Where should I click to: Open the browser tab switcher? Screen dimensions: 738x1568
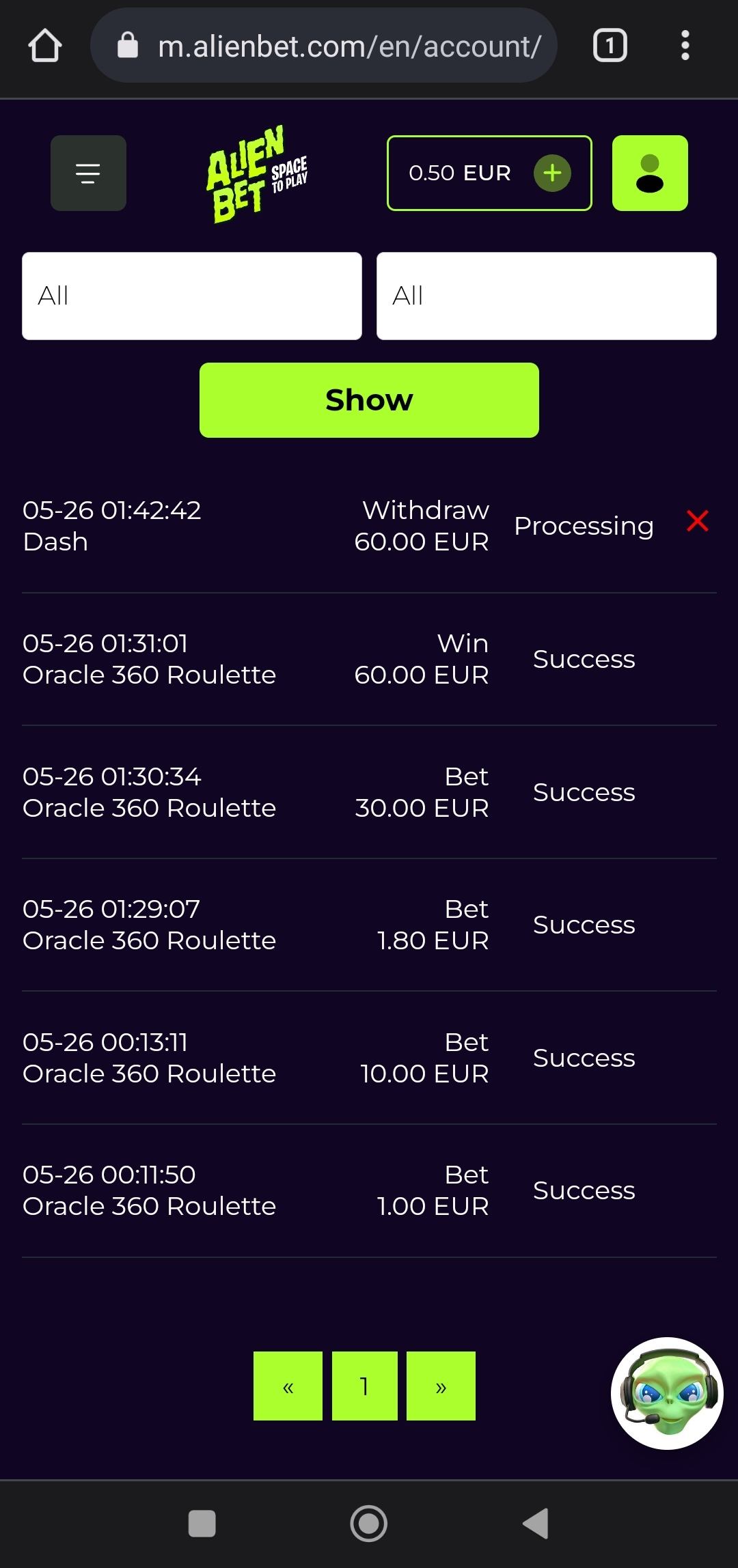click(610, 46)
